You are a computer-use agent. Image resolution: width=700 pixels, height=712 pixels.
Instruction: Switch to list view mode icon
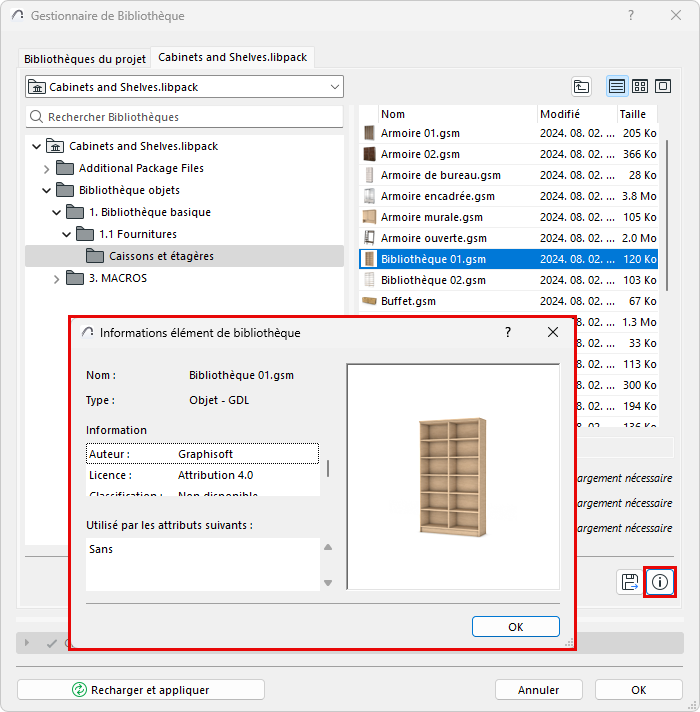click(x=616, y=86)
